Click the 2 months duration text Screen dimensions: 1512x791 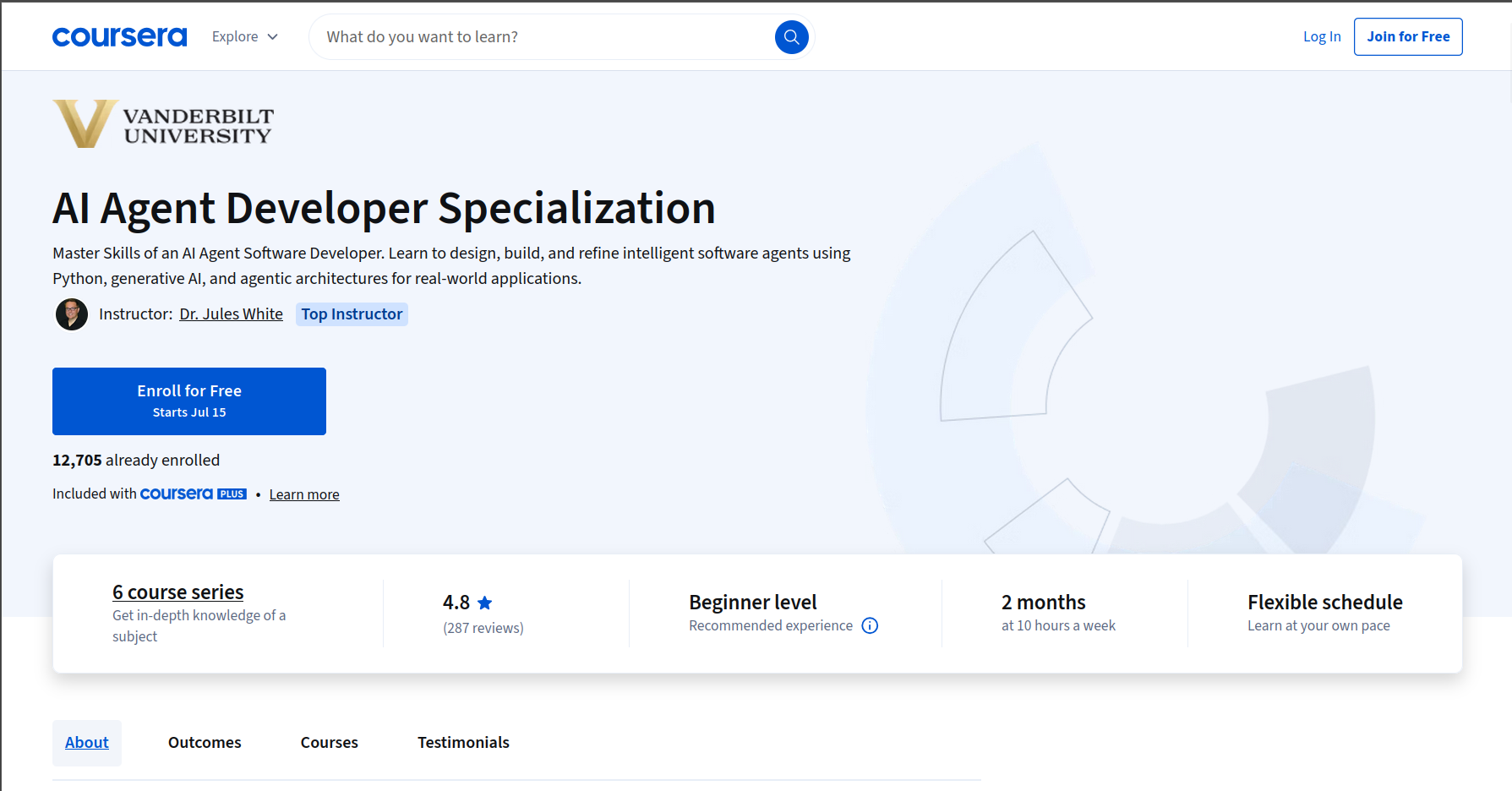coord(1044,603)
